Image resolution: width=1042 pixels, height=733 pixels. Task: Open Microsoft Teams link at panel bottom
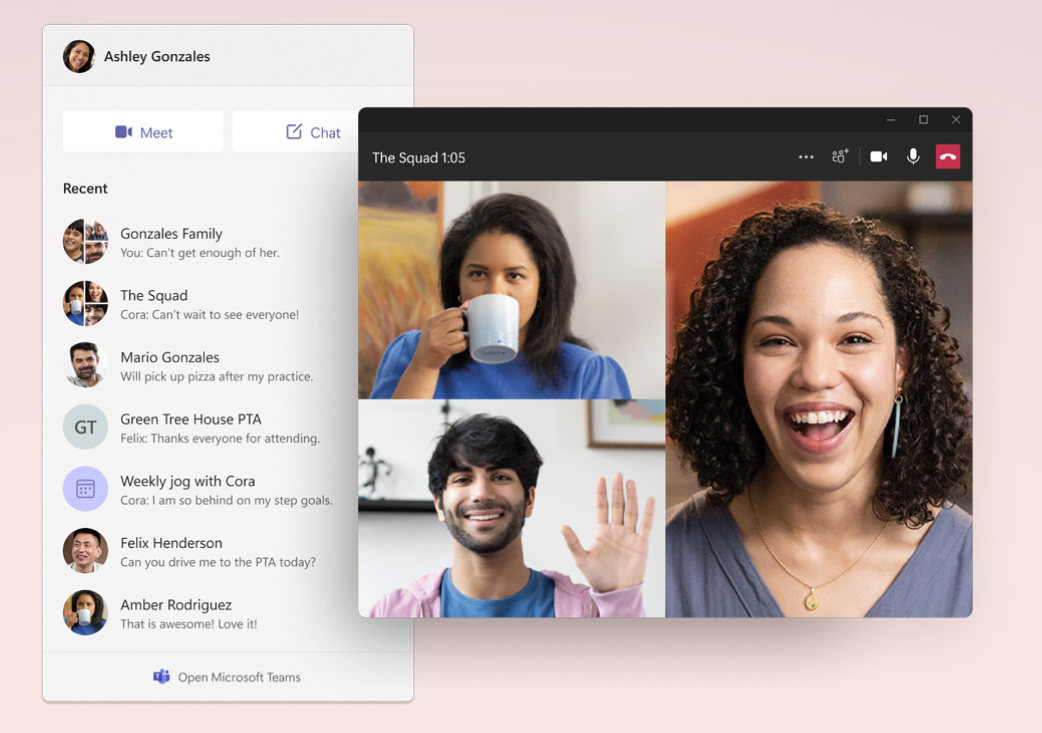click(x=227, y=677)
